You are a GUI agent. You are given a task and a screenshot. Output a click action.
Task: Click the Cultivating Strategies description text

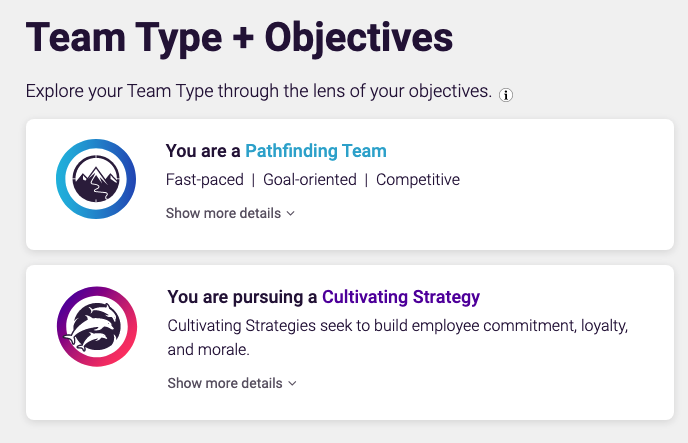[398, 337]
